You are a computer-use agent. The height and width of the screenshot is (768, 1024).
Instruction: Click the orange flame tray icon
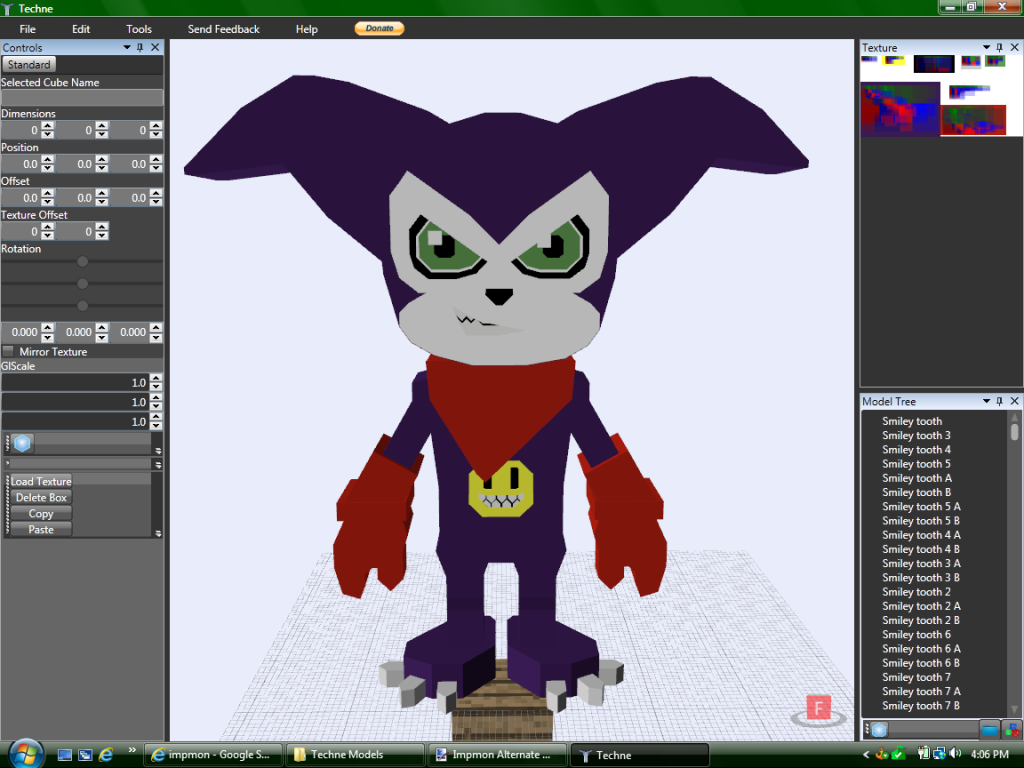[x=882, y=754]
